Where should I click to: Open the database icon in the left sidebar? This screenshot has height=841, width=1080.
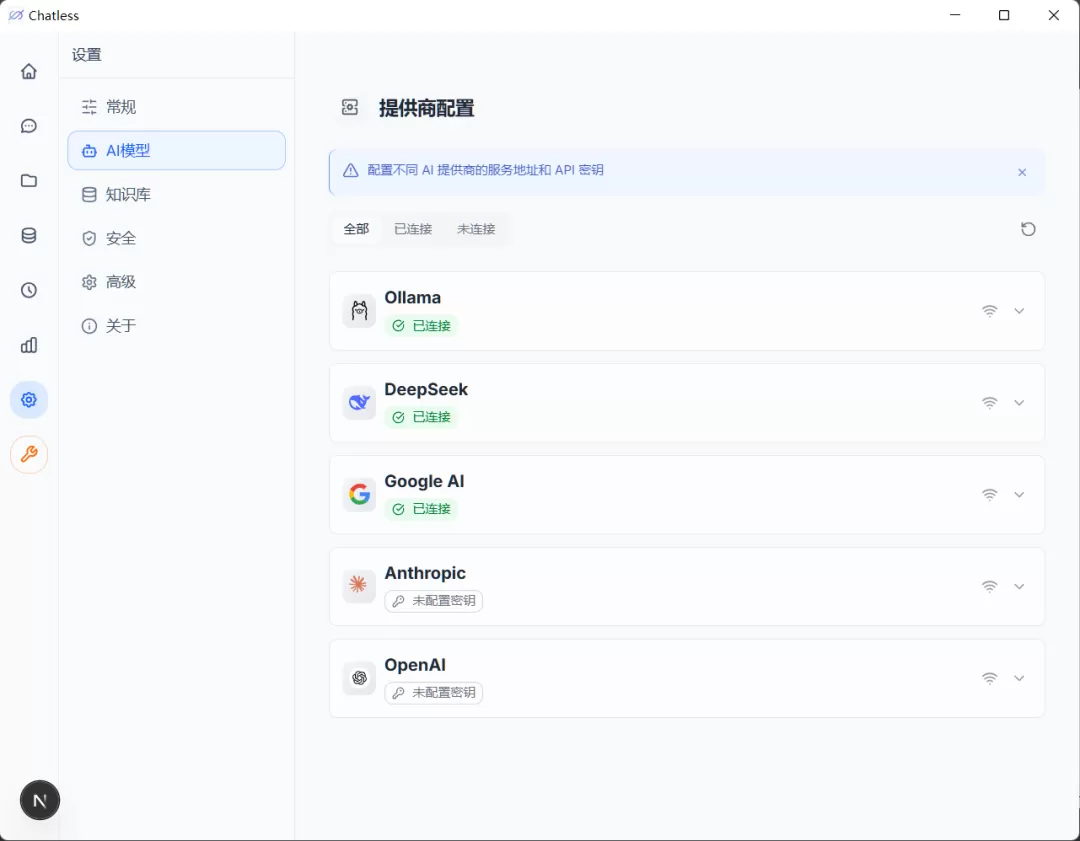point(29,236)
